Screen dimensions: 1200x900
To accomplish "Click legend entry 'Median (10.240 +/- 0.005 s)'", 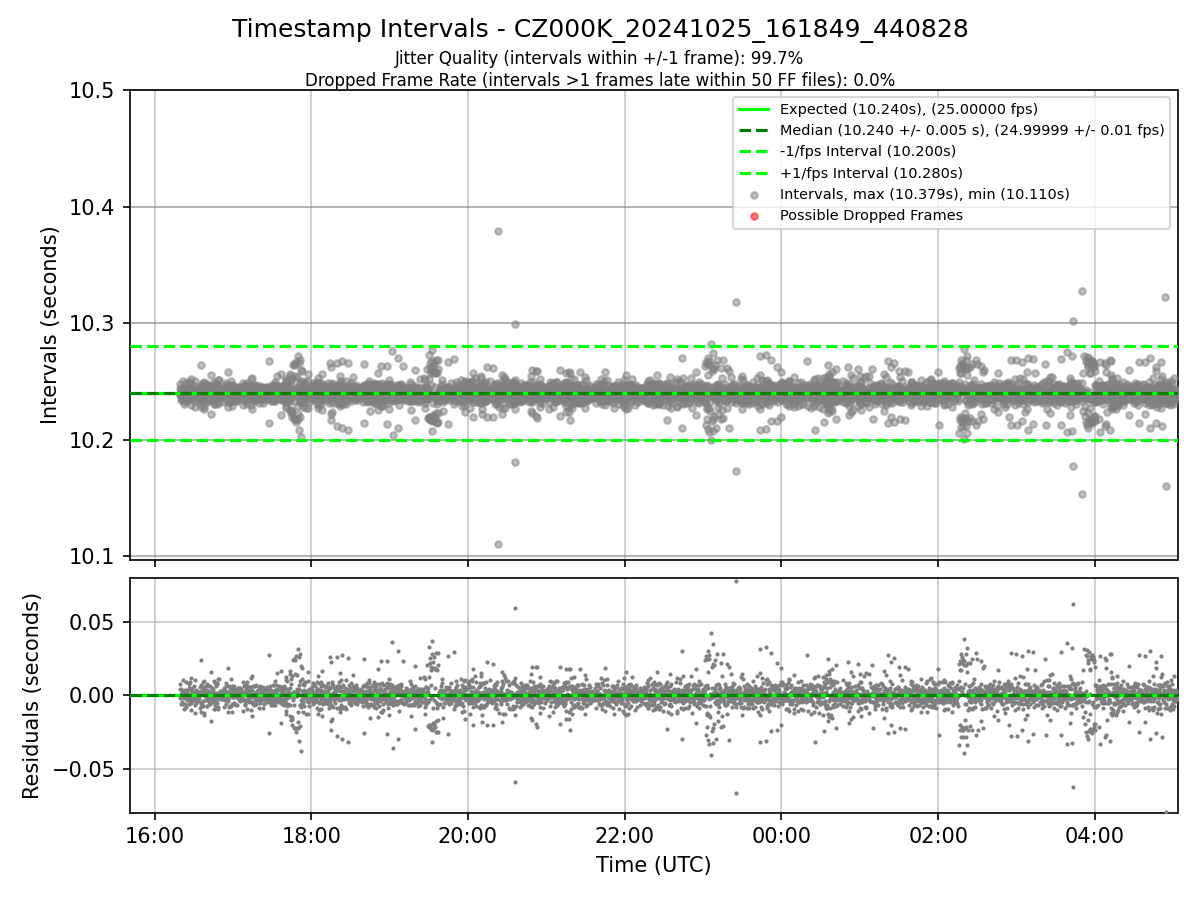I will click(972, 130).
